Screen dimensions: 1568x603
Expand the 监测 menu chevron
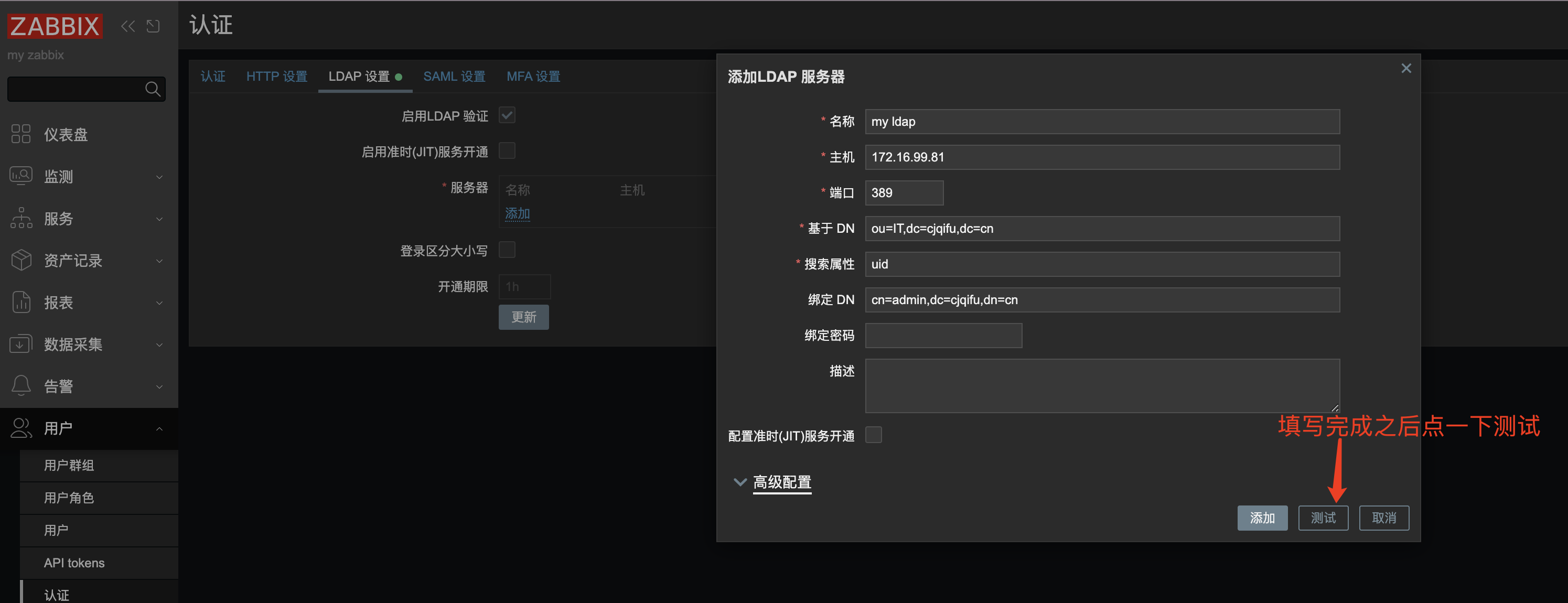[159, 177]
